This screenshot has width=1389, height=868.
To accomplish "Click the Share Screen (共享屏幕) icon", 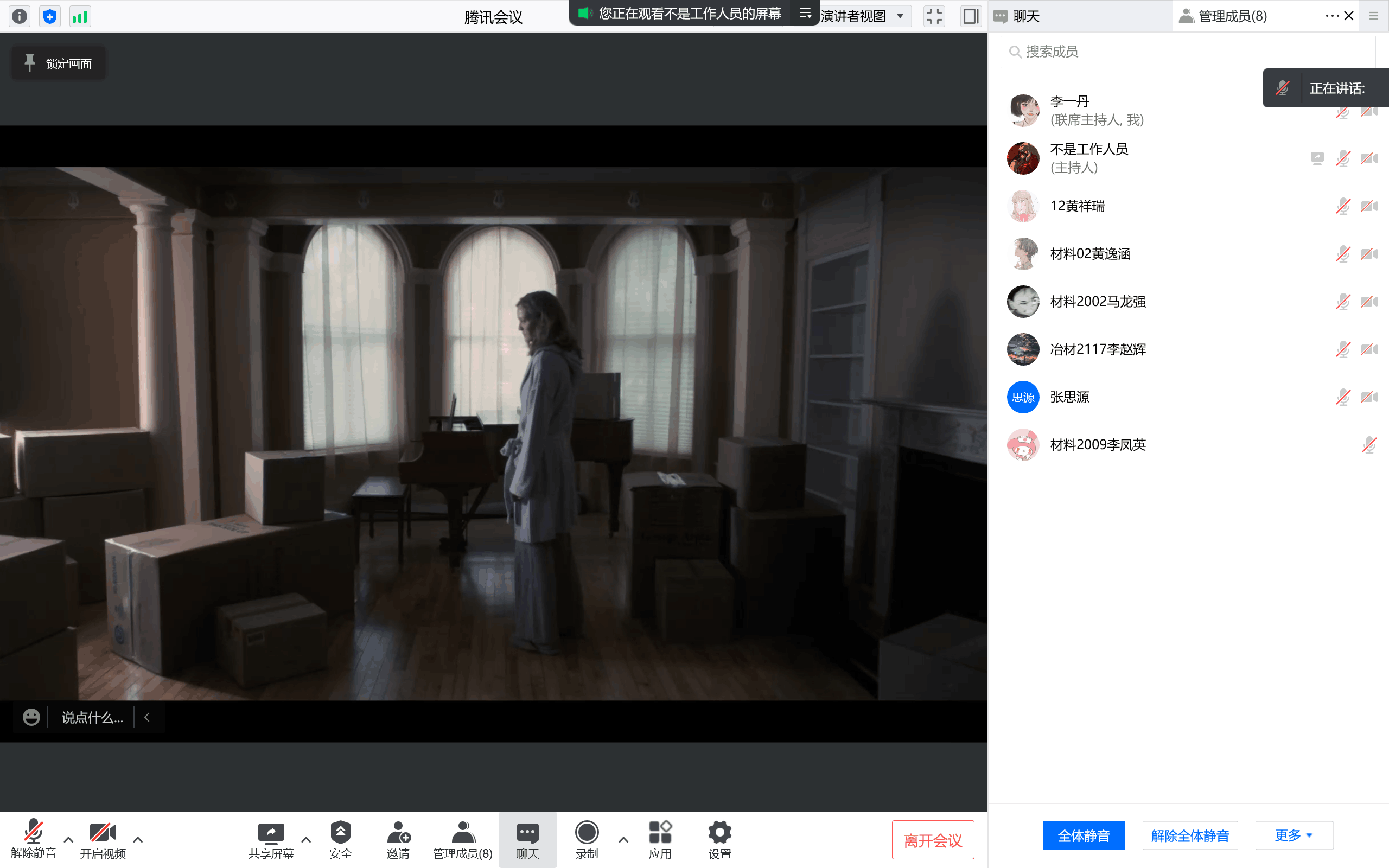I will 271,832.
